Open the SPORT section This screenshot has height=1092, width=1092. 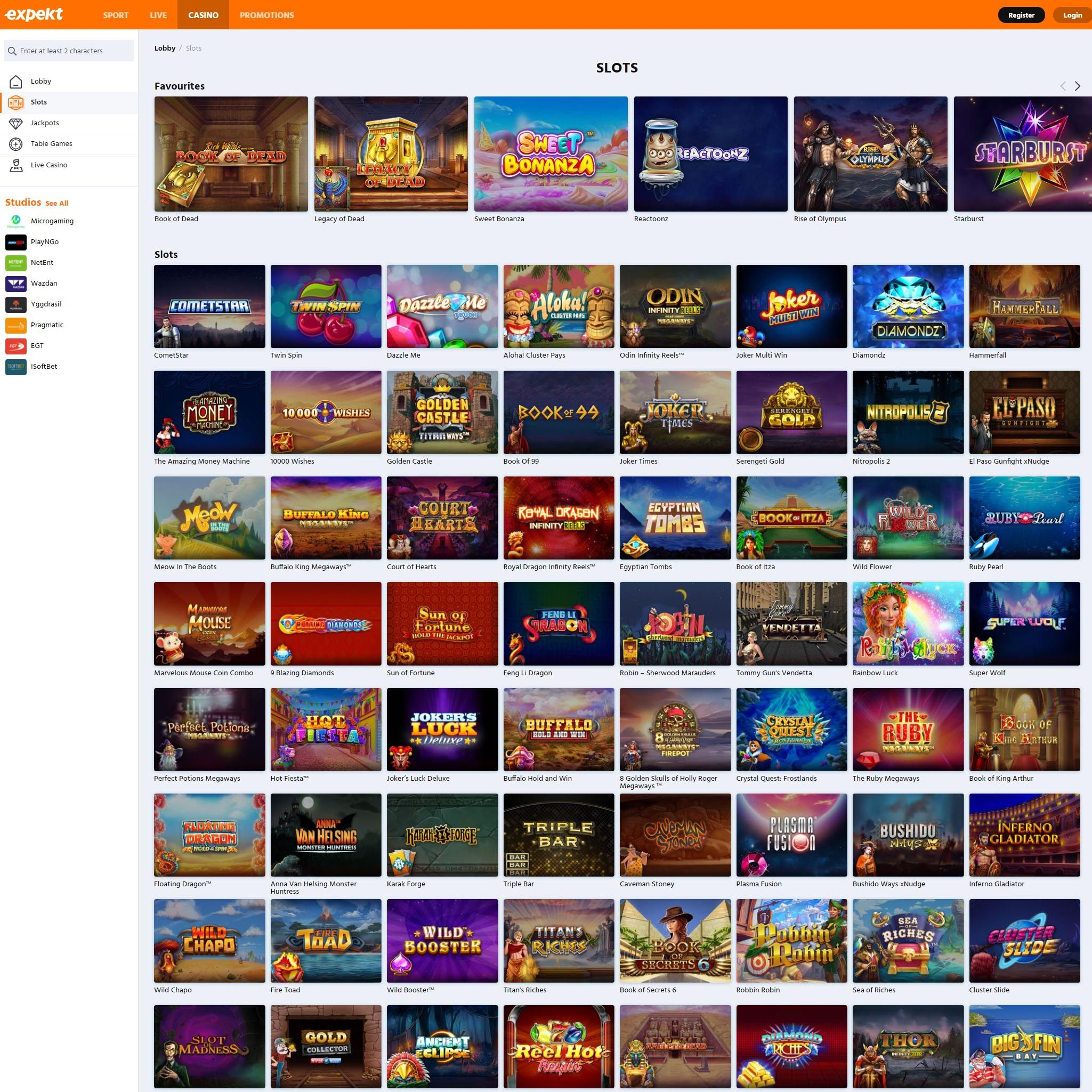coord(116,15)
